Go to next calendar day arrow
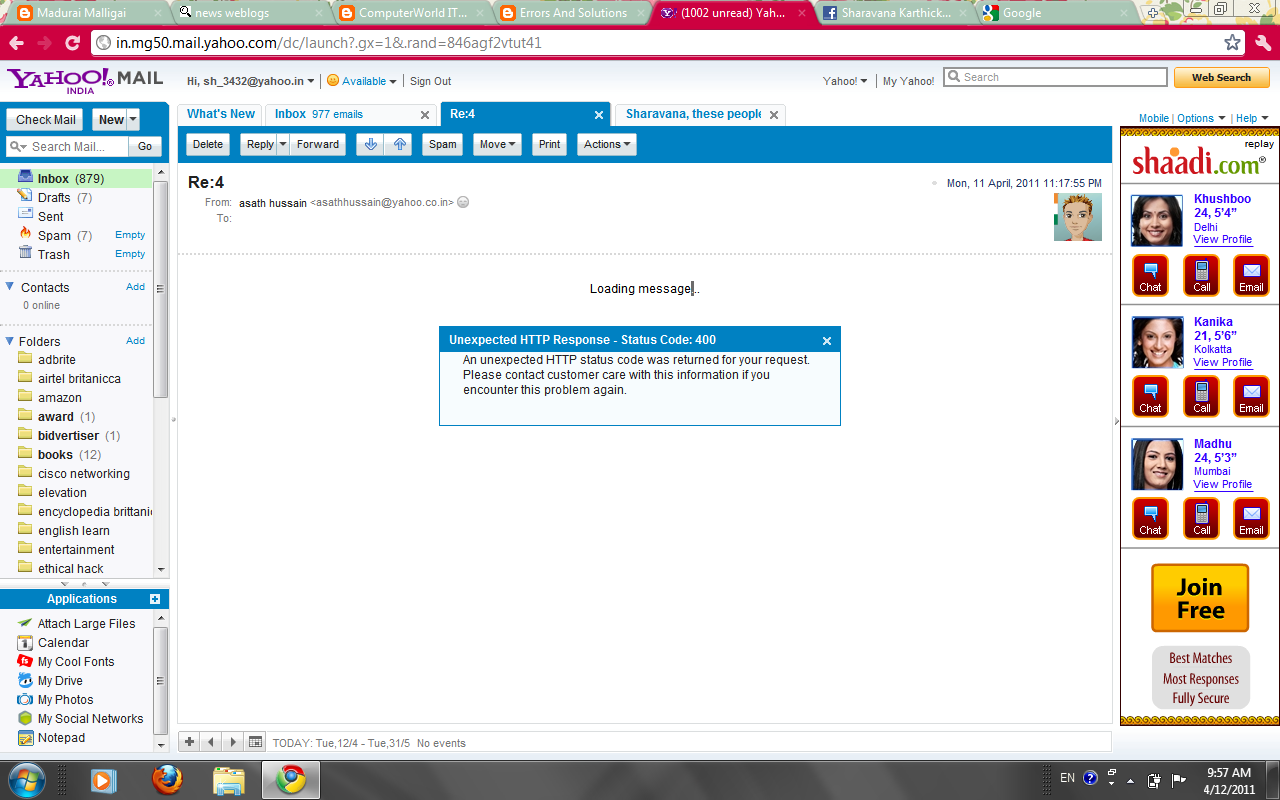 coord(233,742)
